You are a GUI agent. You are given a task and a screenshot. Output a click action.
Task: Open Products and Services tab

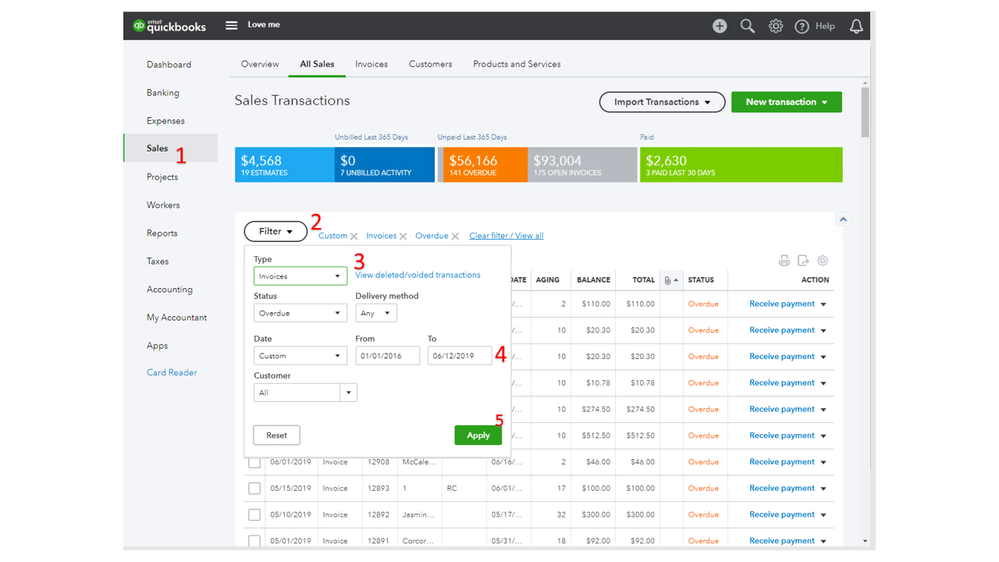point(517,64)
